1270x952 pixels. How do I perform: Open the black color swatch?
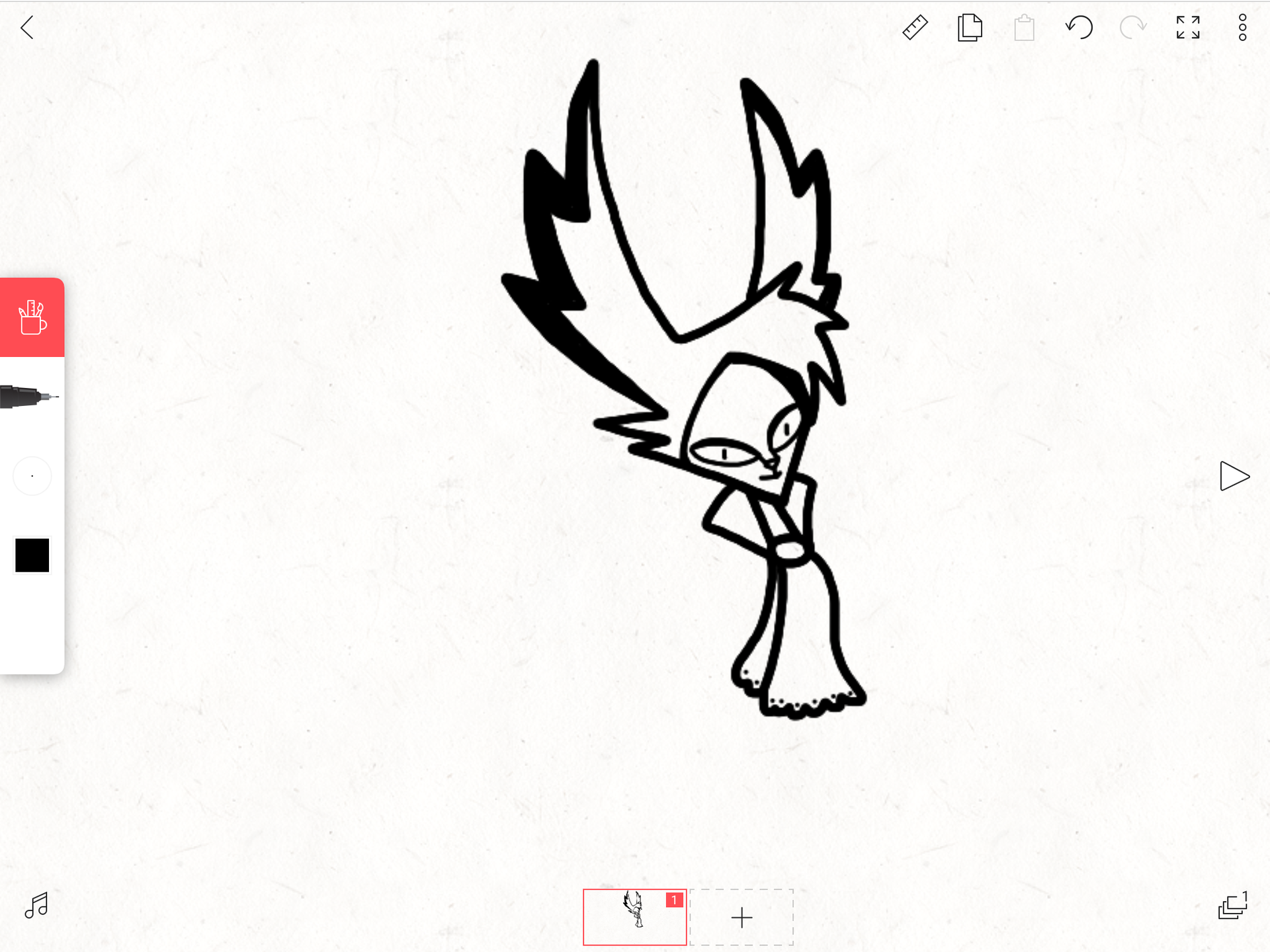[32, 555]
